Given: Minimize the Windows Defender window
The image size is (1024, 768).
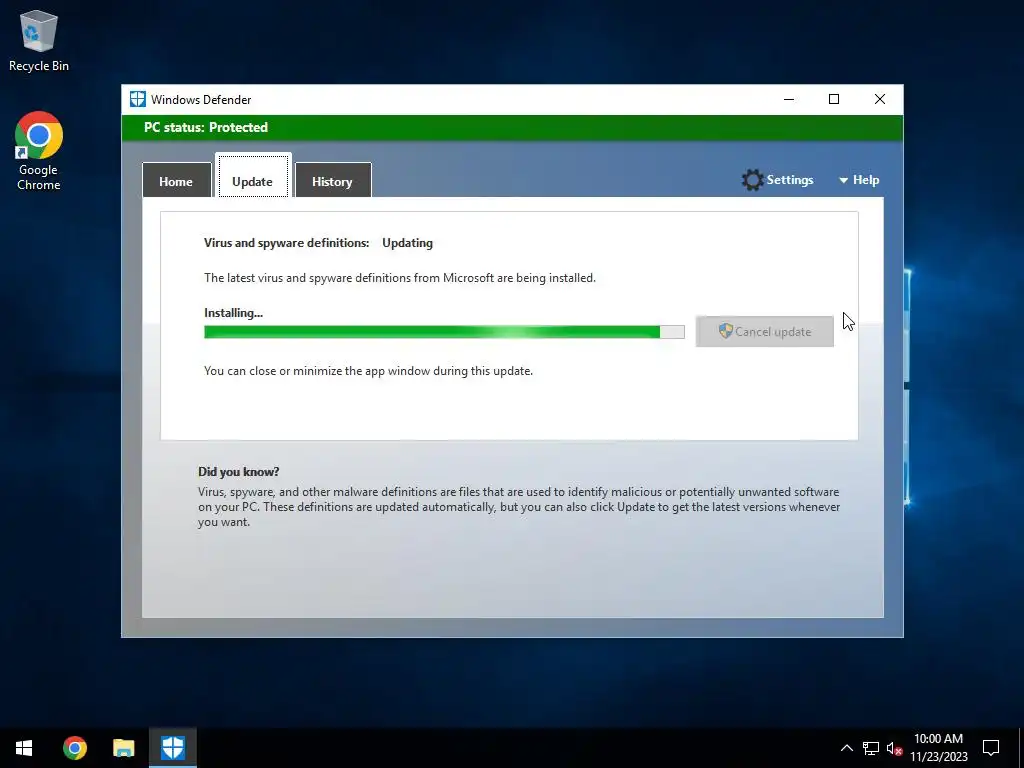Looking at the screenshot, I should pos(789,99).
